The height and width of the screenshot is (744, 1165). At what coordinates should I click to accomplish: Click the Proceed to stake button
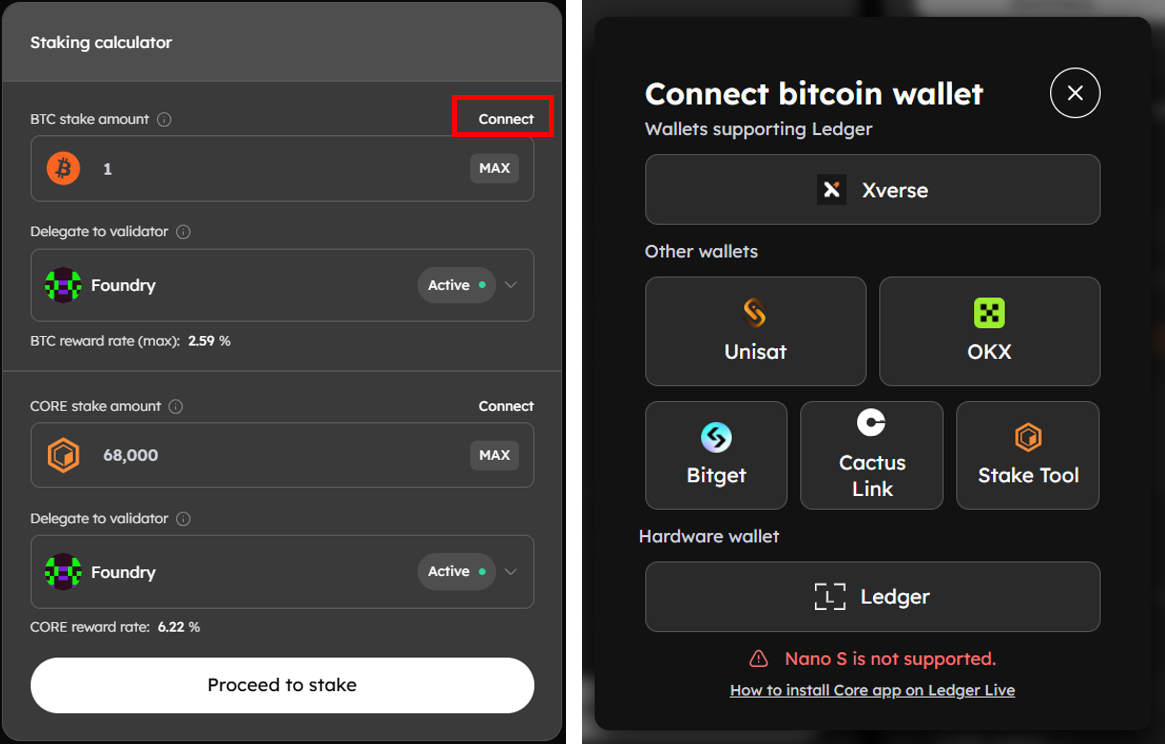point(282,685)
